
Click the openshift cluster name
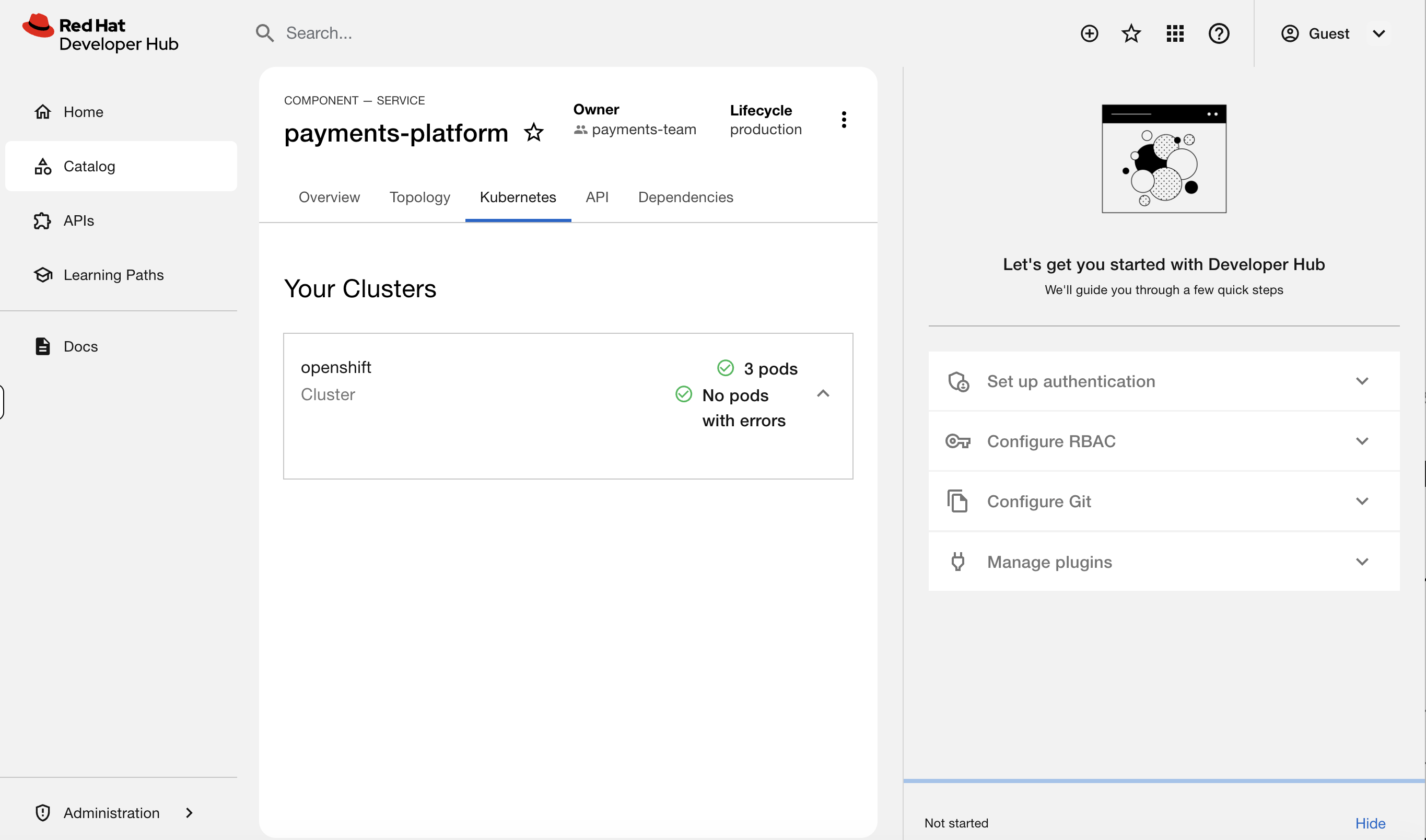pos(336,367)
